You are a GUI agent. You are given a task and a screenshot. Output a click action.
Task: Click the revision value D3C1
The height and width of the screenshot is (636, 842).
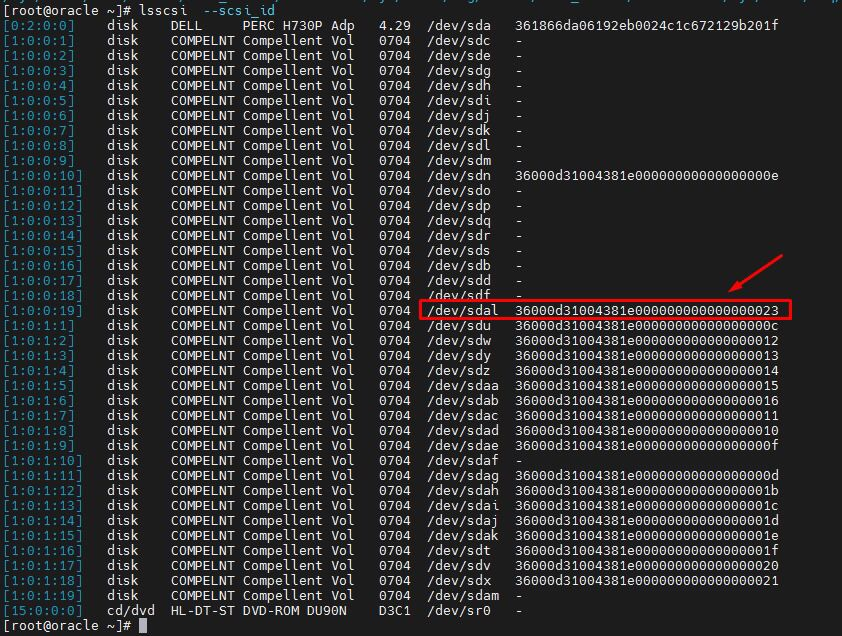pyautogui.click(x=395, y=611)
